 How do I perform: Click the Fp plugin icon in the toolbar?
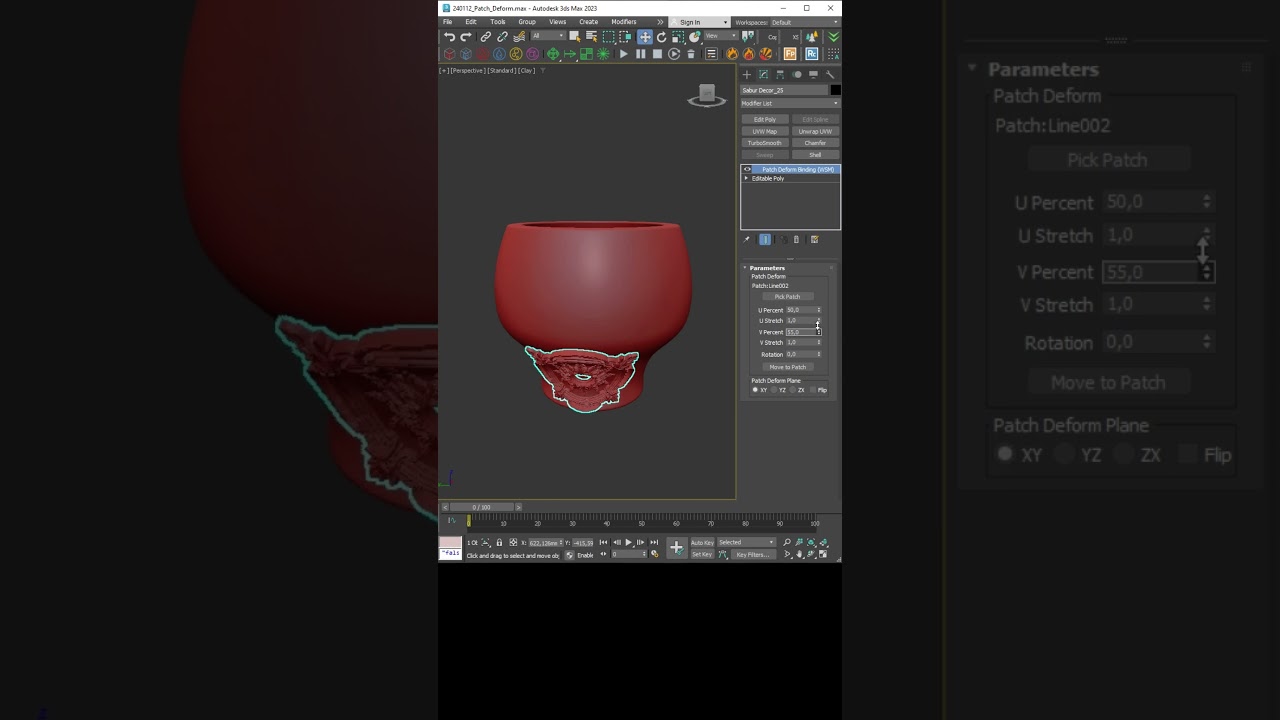pyautogui.click(x=790, y=54)
